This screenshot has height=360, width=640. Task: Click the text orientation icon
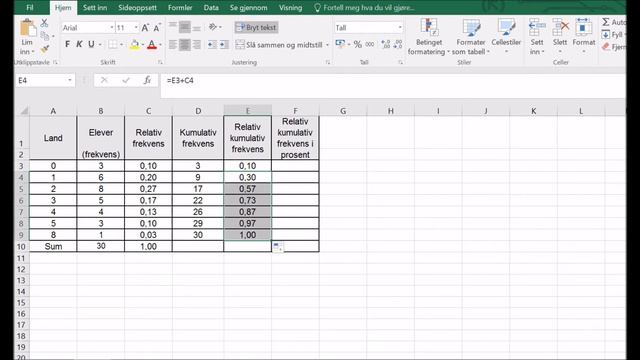click(x=213, y=27)
